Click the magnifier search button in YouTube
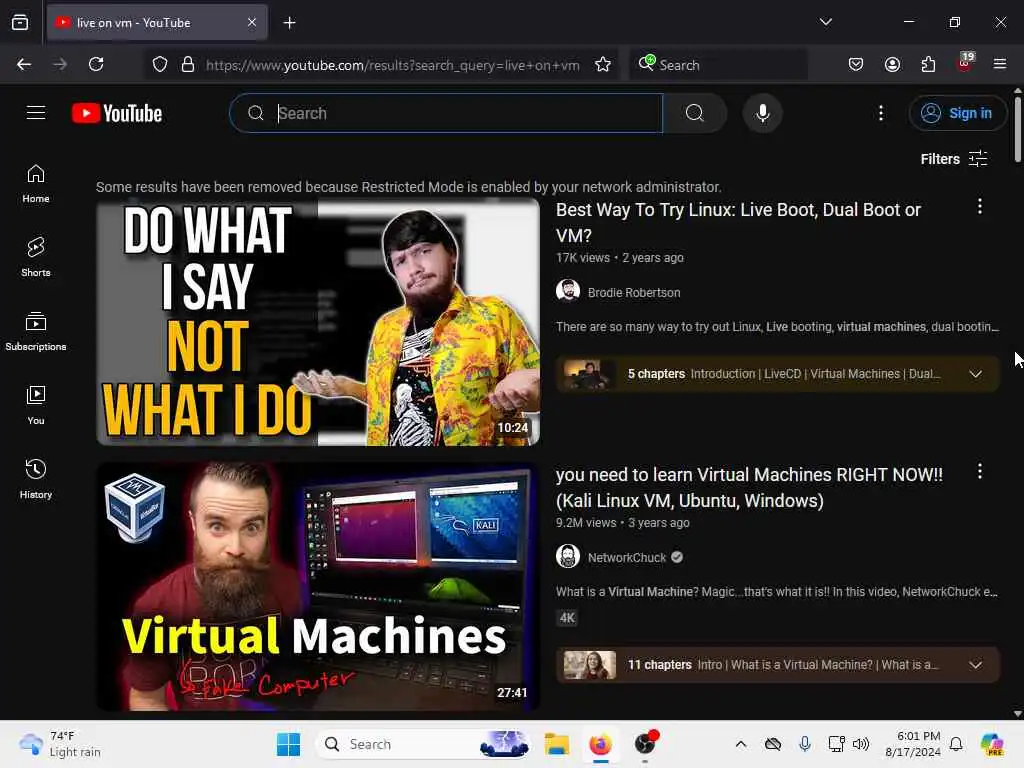 coord(695,113)
